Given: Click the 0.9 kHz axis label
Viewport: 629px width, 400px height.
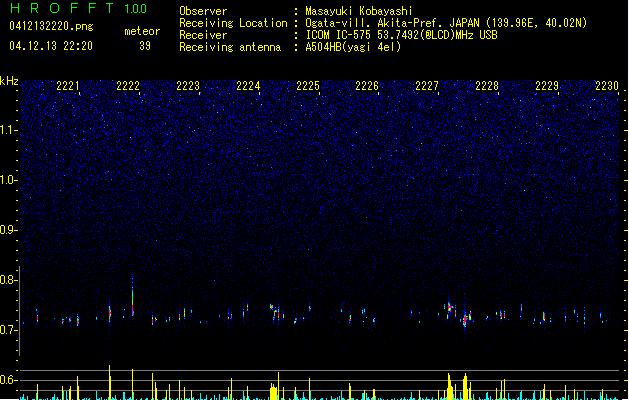Looking at the screenshot, I should pos(8,230).
